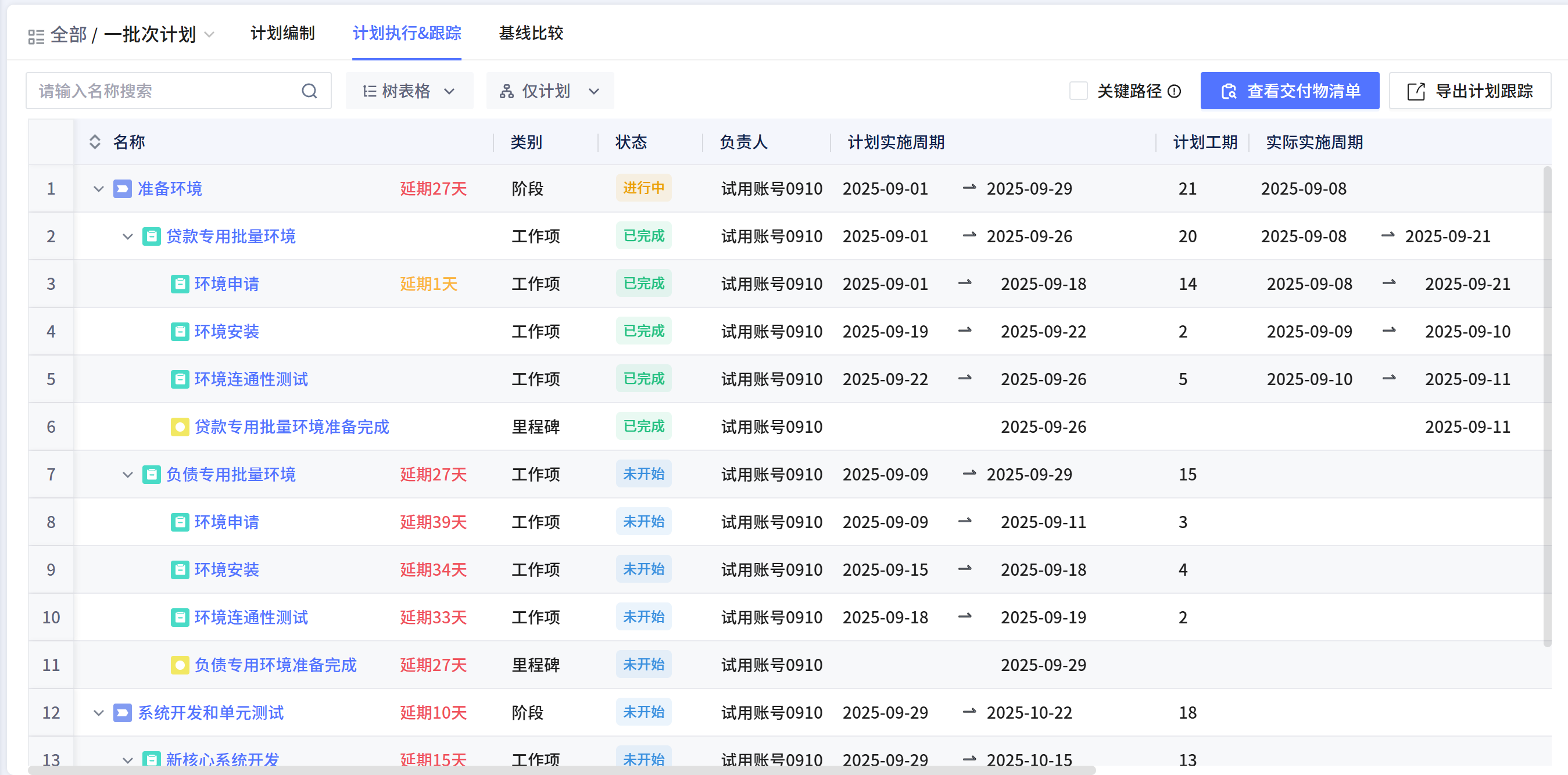Click the key path info icon

[x=1175, y=91]
